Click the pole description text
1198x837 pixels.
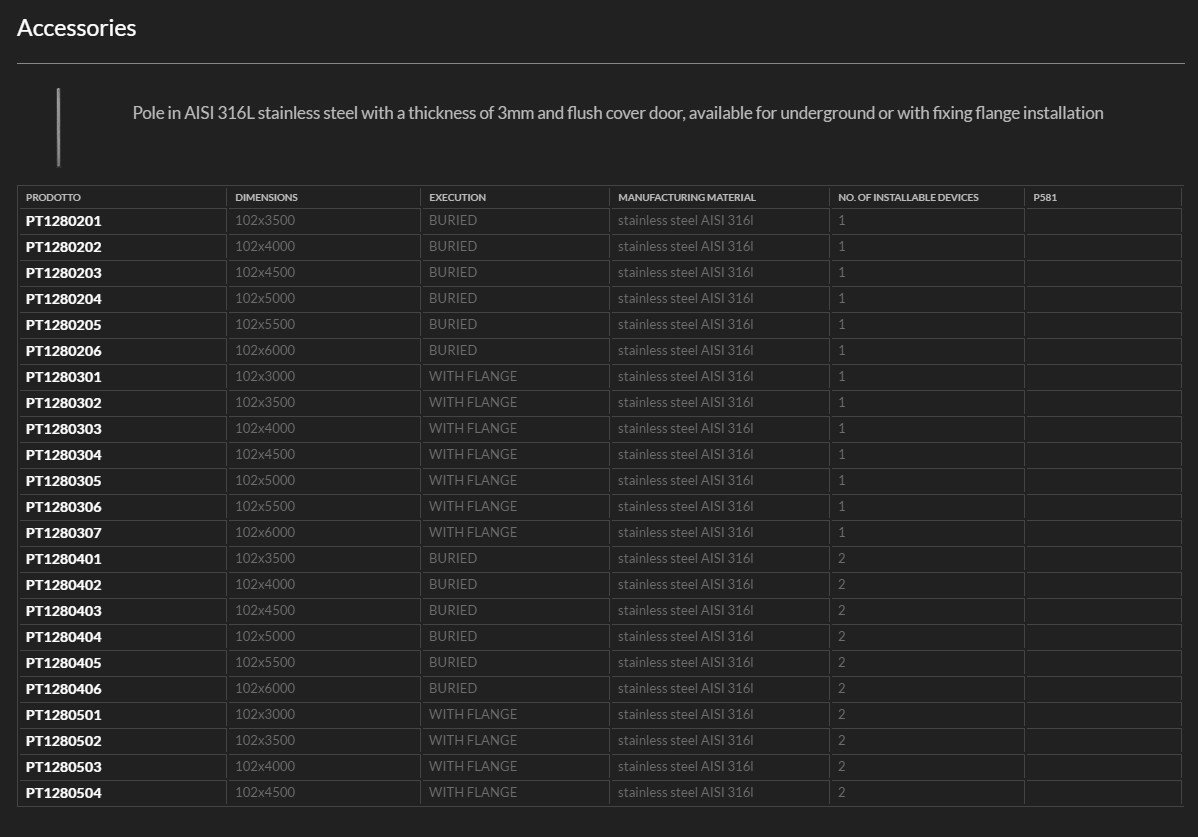point(617,113)
